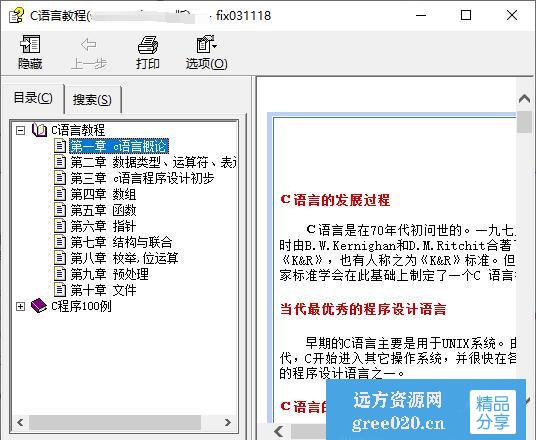
Task: Click right arrow of tree horizontal scrollbar
Action: [228, 422]
